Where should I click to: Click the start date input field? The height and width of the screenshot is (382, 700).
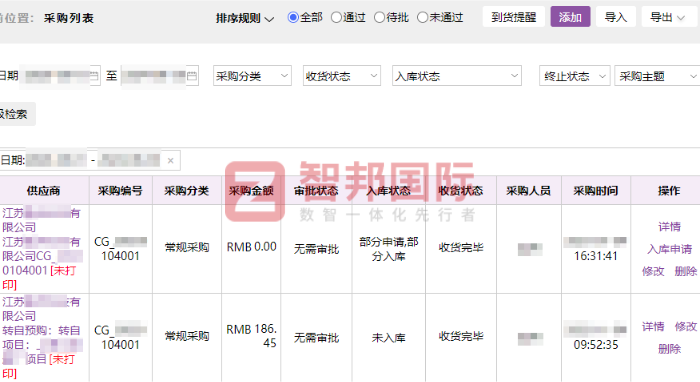tap(59, 76)
